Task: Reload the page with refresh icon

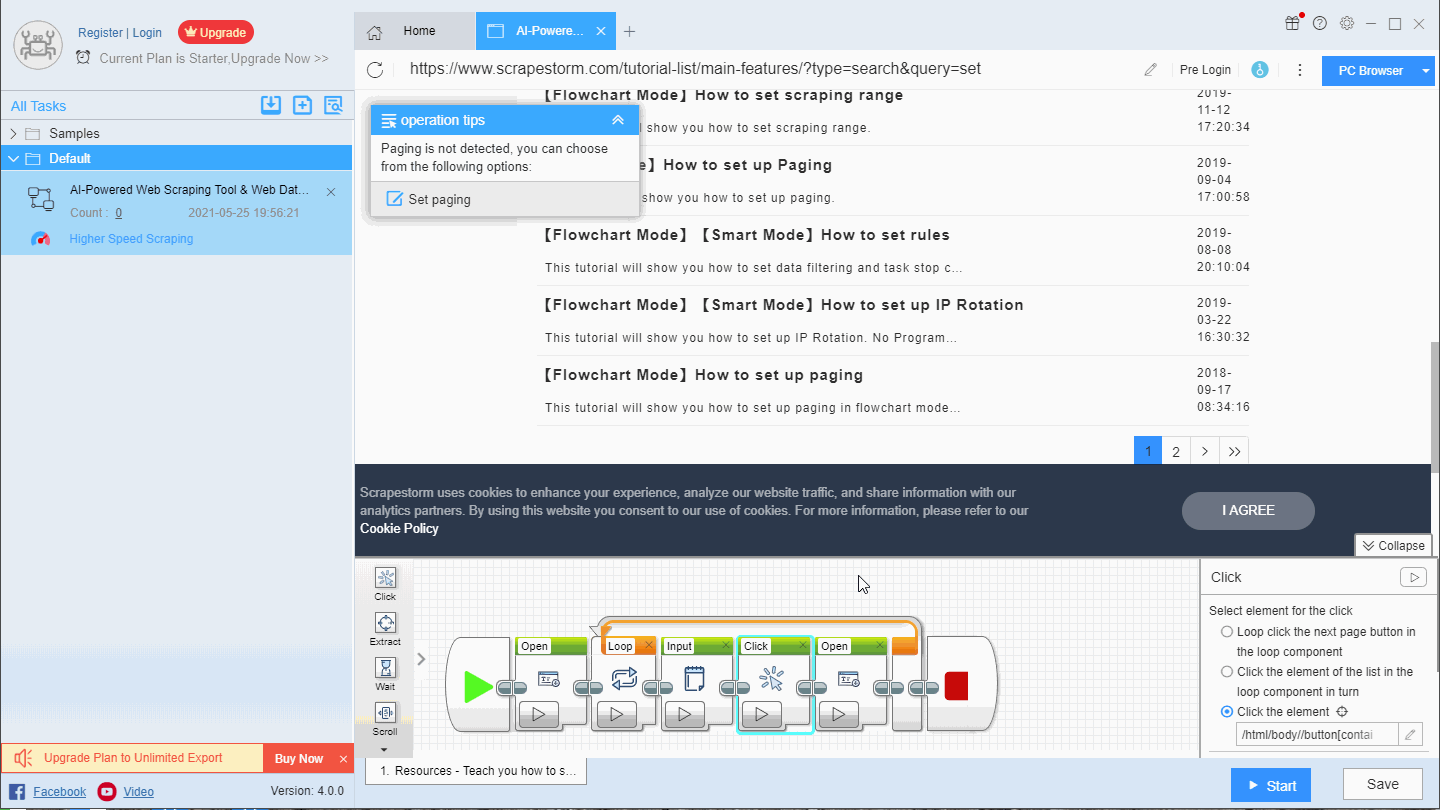Action: pos(375,69)
